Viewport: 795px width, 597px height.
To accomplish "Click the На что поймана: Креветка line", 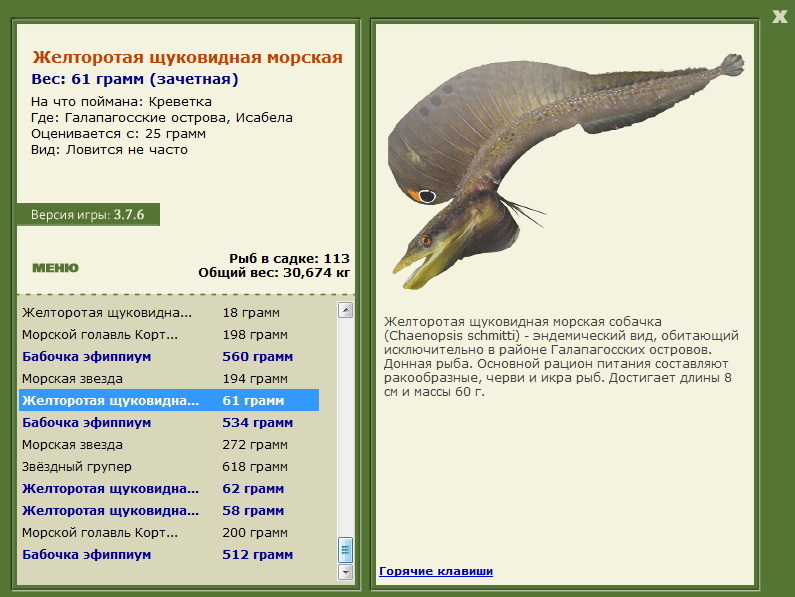I will 121,102.
